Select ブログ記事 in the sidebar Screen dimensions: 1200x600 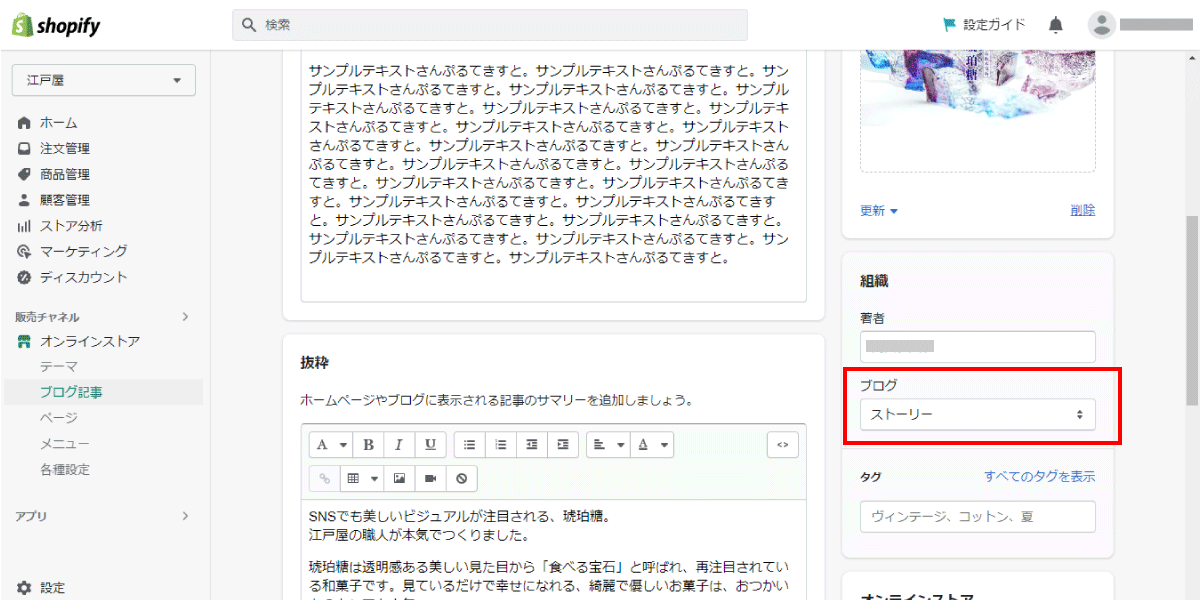coord(71,393)
